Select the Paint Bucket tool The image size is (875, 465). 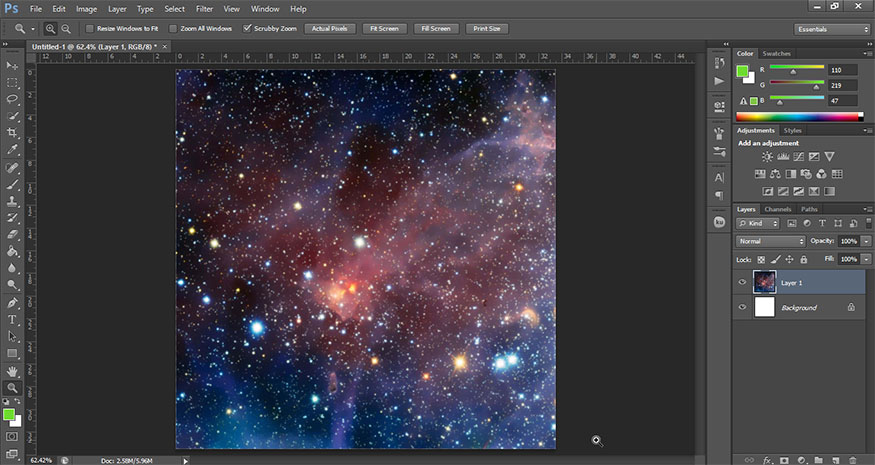coord(12,251)
